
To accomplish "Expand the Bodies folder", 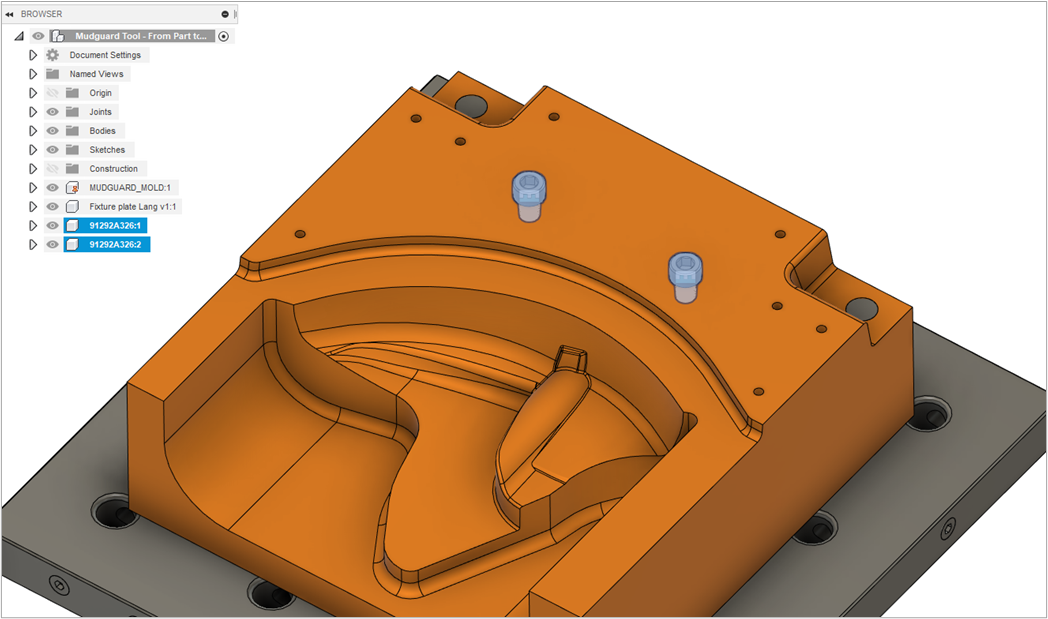I will (x=33, y=130).
